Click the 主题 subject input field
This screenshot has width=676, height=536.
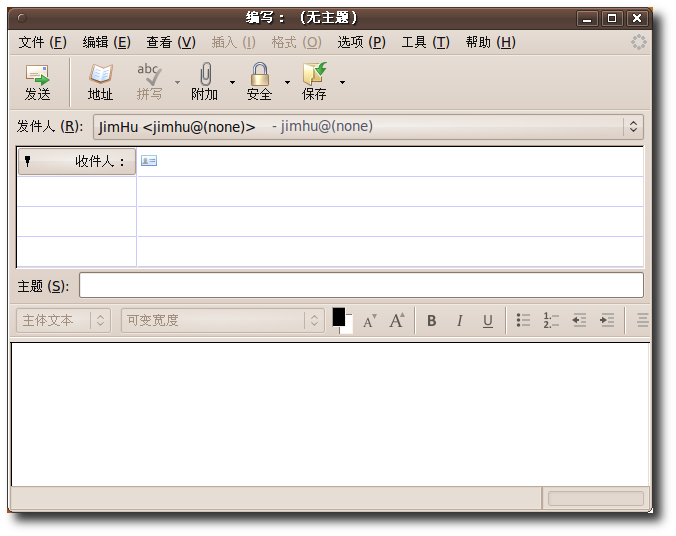click(361, 285)
